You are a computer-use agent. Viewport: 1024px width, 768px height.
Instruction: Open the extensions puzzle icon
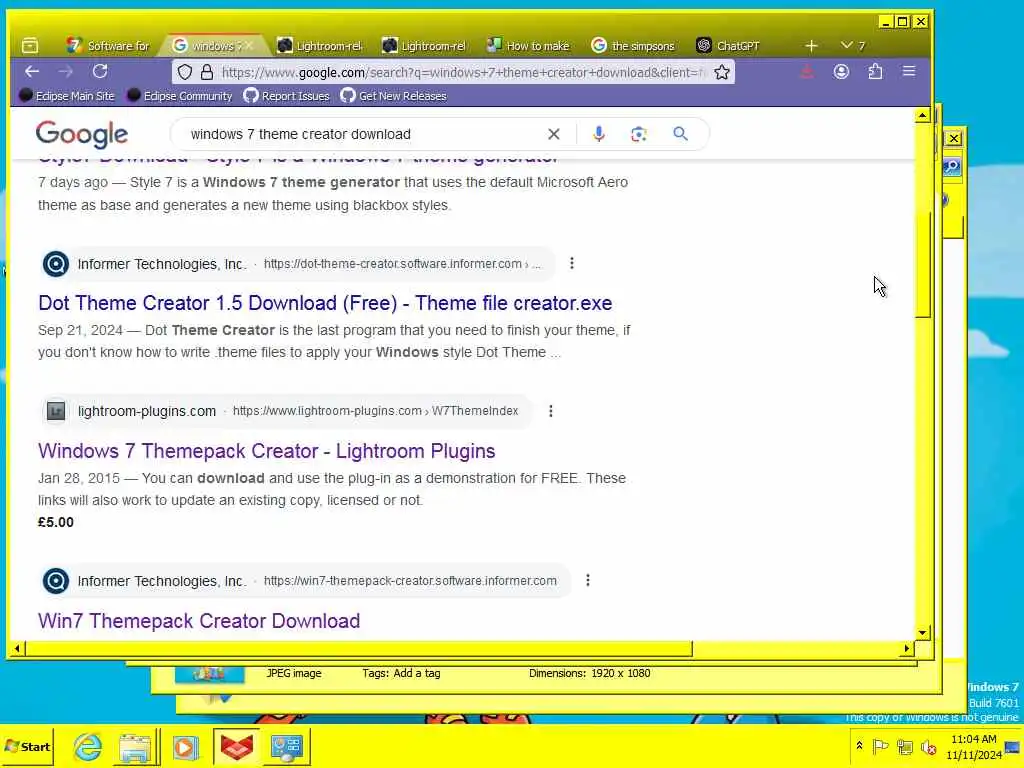click(875, 72)
